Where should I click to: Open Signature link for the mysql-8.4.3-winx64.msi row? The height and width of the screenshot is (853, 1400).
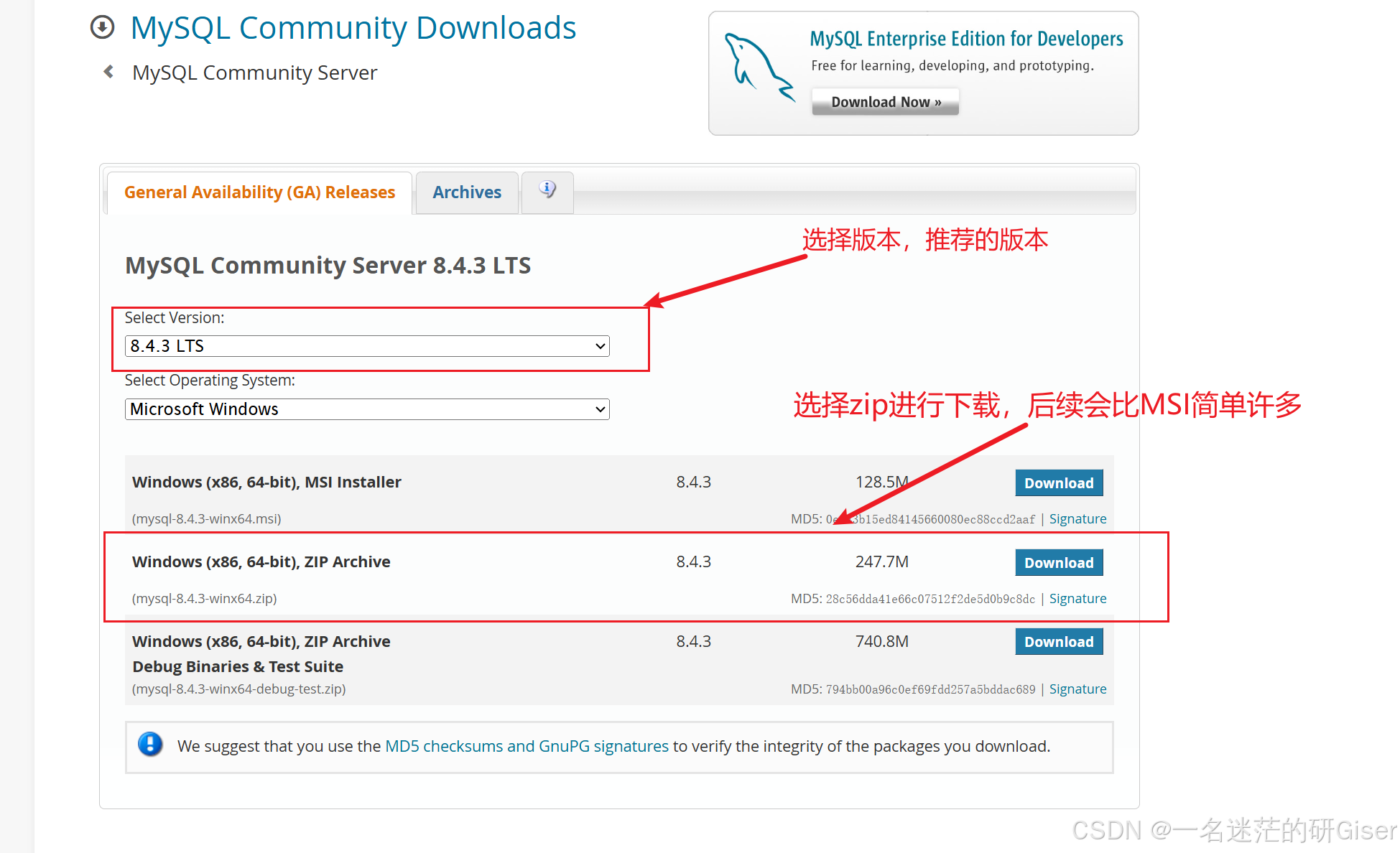(x=1077, y=518)
